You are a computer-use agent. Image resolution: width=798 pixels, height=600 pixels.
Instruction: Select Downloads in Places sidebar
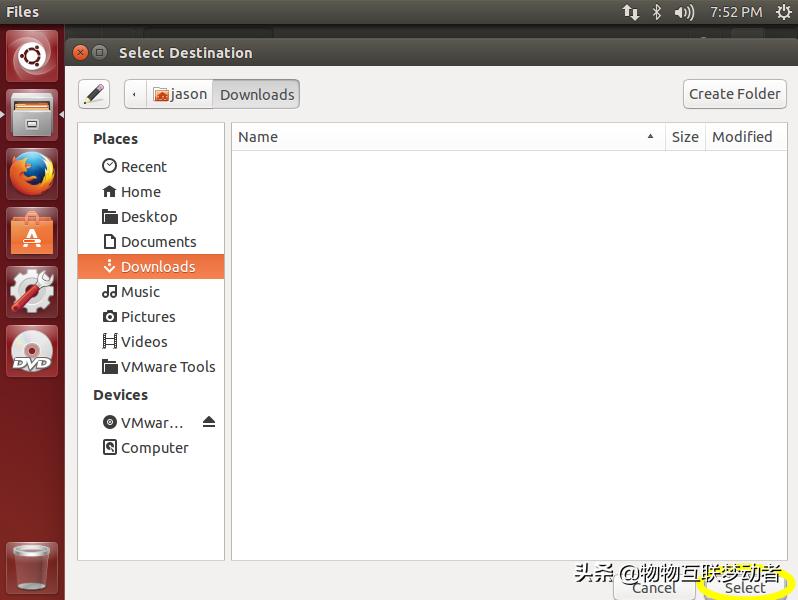coord(151,267)
